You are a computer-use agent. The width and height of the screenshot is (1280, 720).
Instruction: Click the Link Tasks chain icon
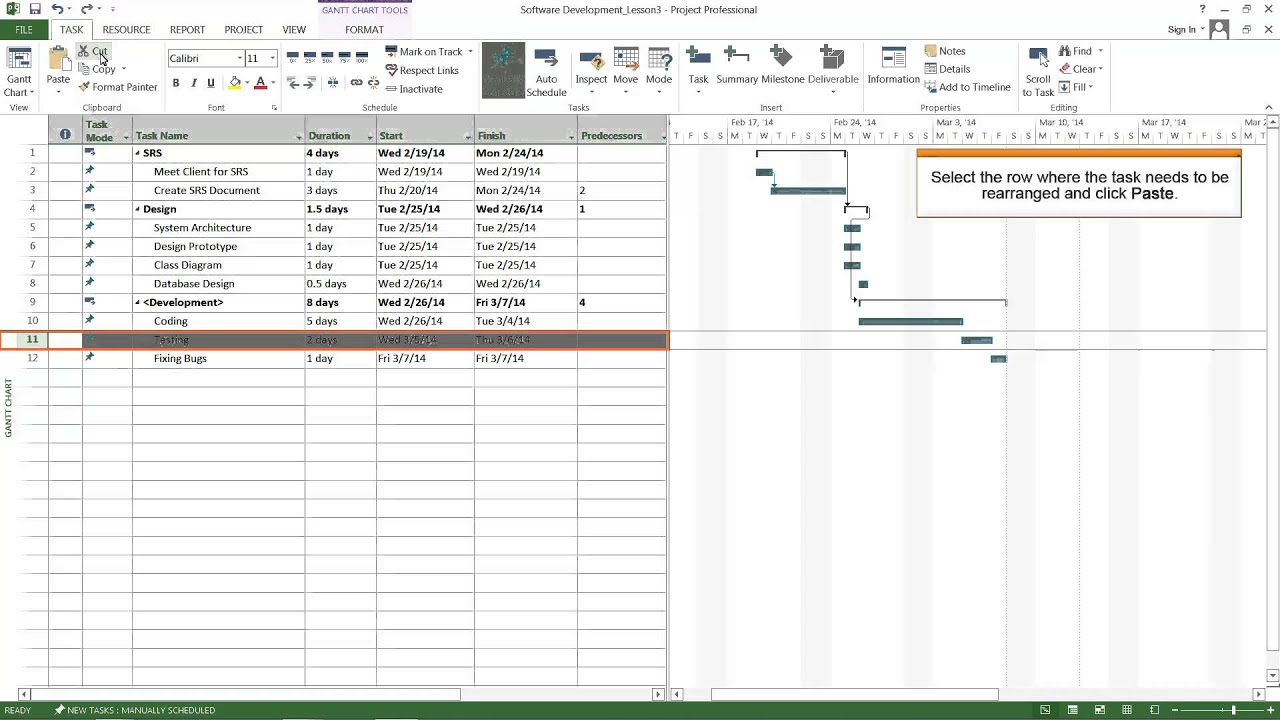356,83
